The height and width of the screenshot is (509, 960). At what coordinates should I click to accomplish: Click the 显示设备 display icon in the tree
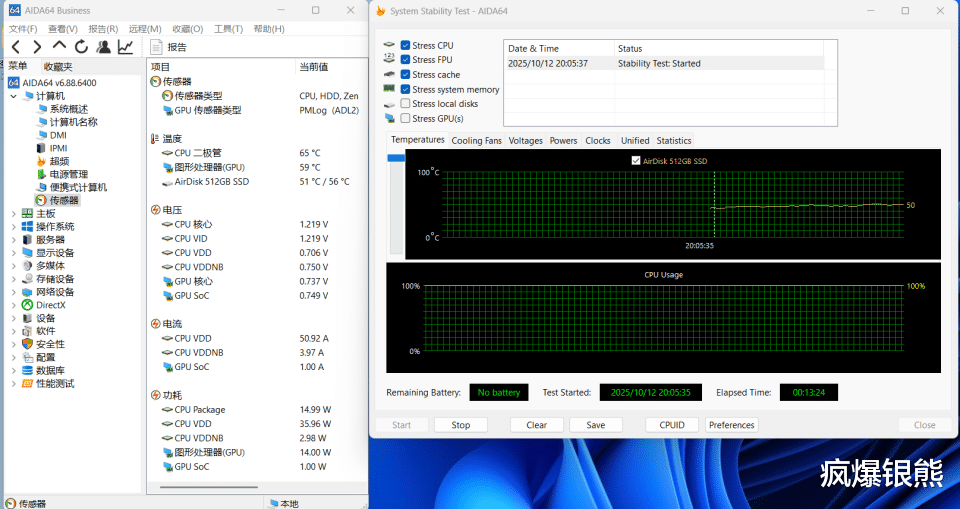[x=27, y=252]
